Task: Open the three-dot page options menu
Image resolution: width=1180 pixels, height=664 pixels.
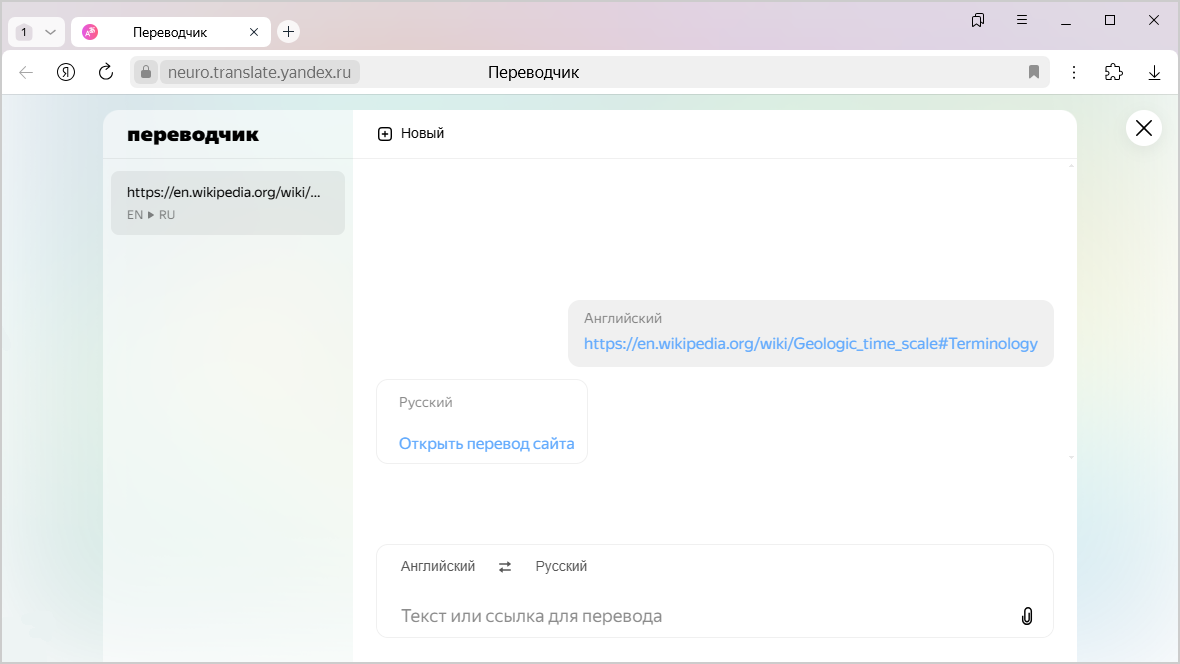Action: 1074,72
